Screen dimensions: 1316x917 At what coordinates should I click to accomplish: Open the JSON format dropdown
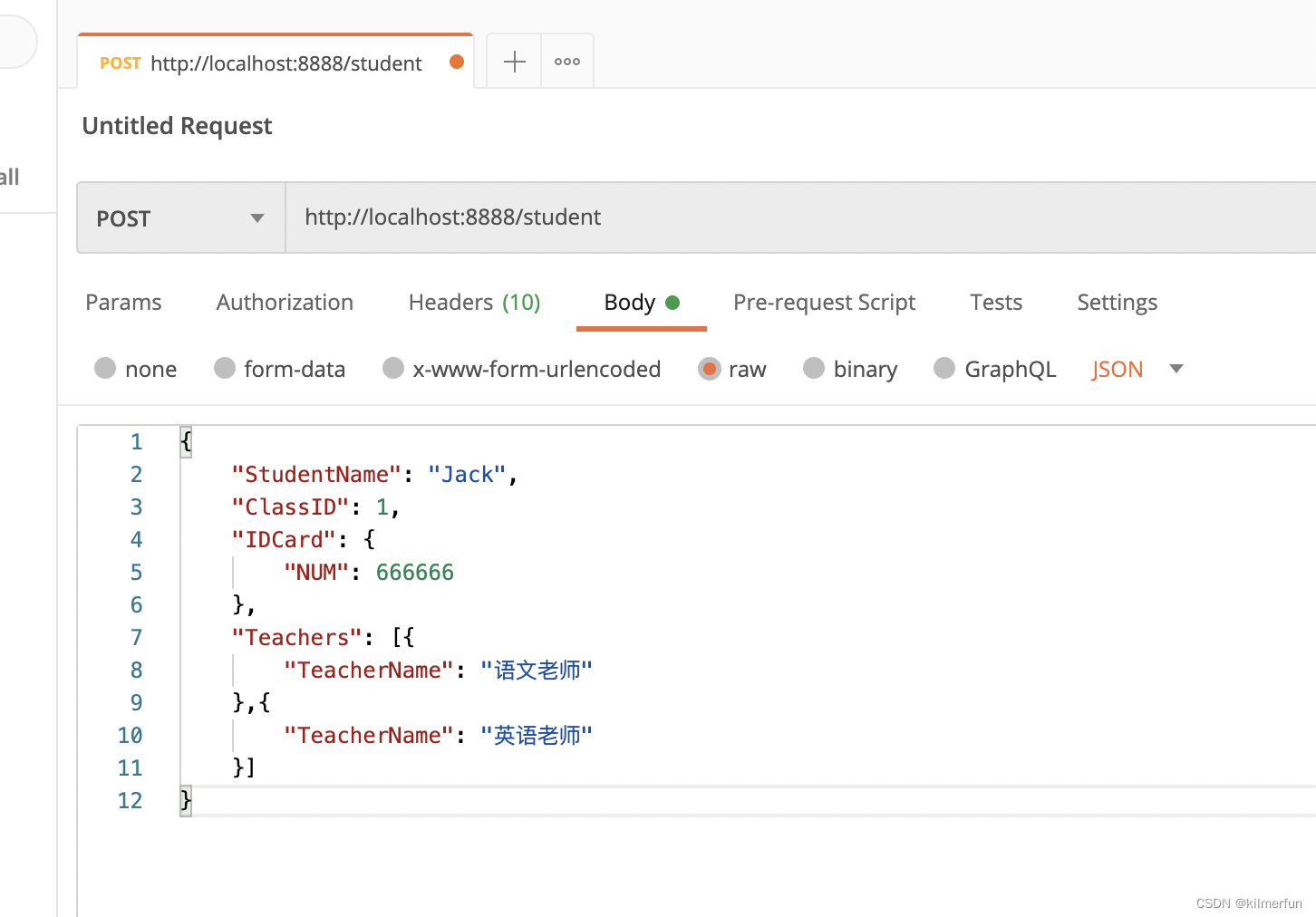pyautogui.click(x=1137, y=369)
